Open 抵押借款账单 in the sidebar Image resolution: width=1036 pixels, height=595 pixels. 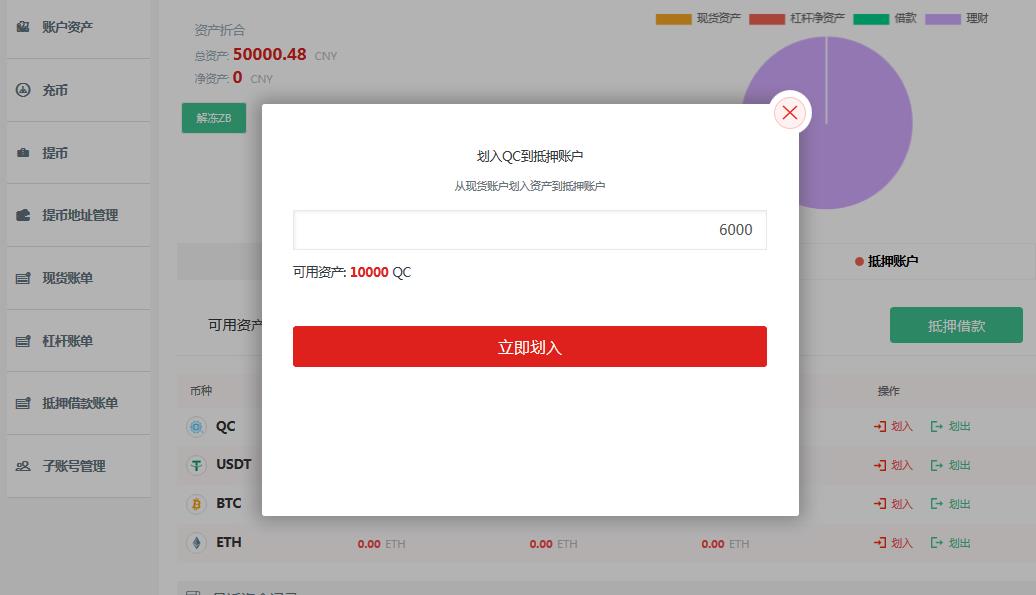[x=80, y=403]
